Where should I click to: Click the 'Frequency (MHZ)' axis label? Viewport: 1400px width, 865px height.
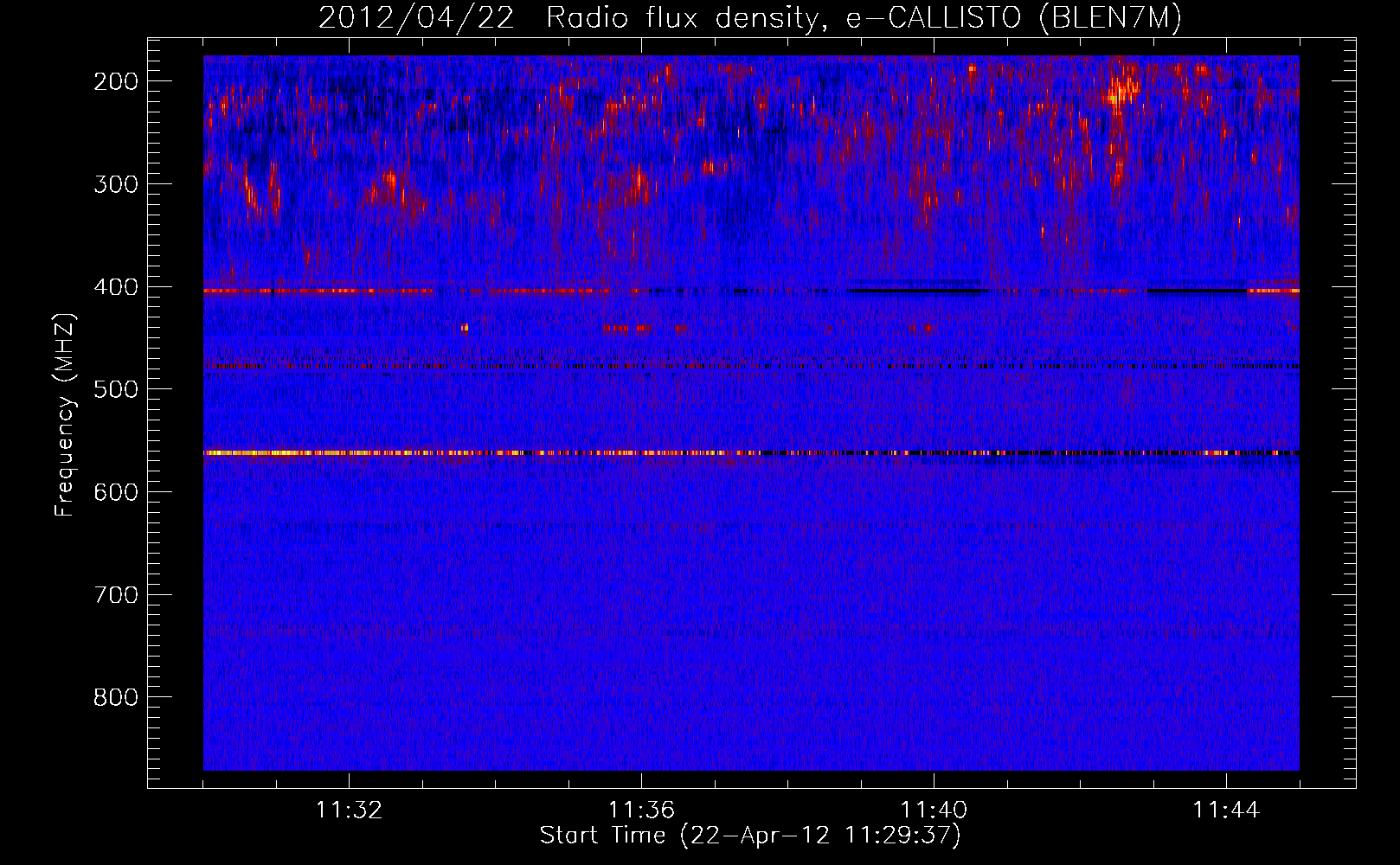(65, 414)
